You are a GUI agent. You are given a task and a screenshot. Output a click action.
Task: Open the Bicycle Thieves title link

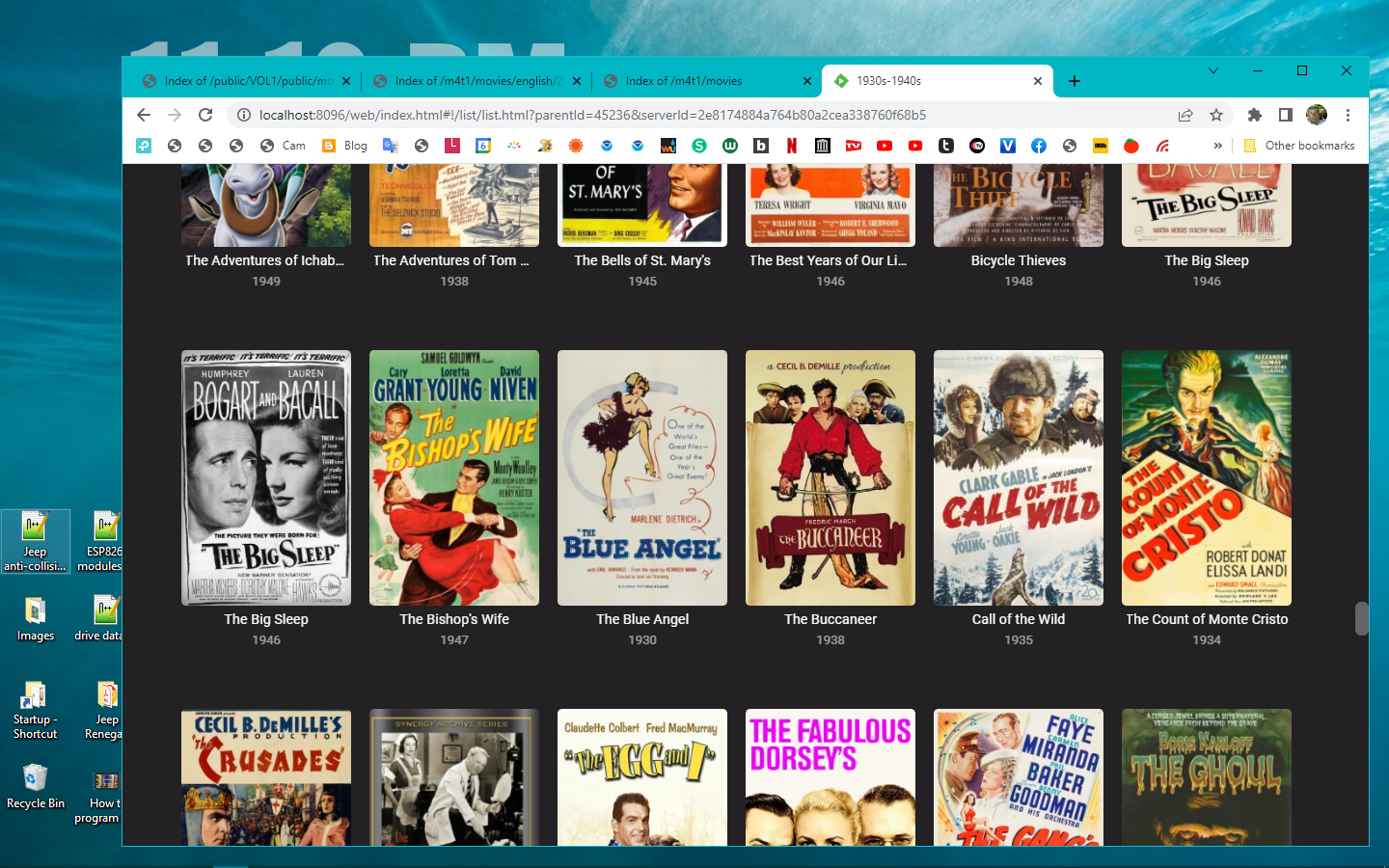(1019, 260)
